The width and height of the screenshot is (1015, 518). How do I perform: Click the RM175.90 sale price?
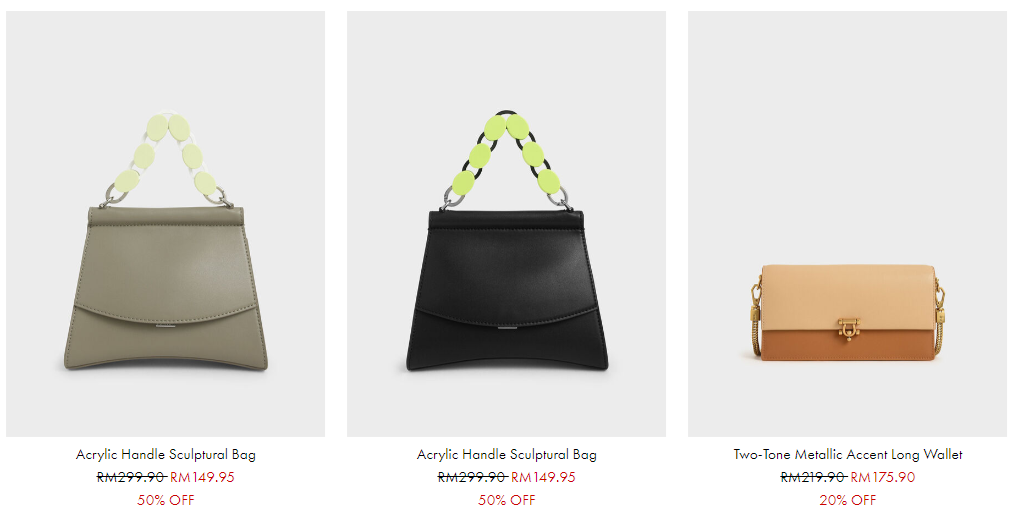pos(882,477)
